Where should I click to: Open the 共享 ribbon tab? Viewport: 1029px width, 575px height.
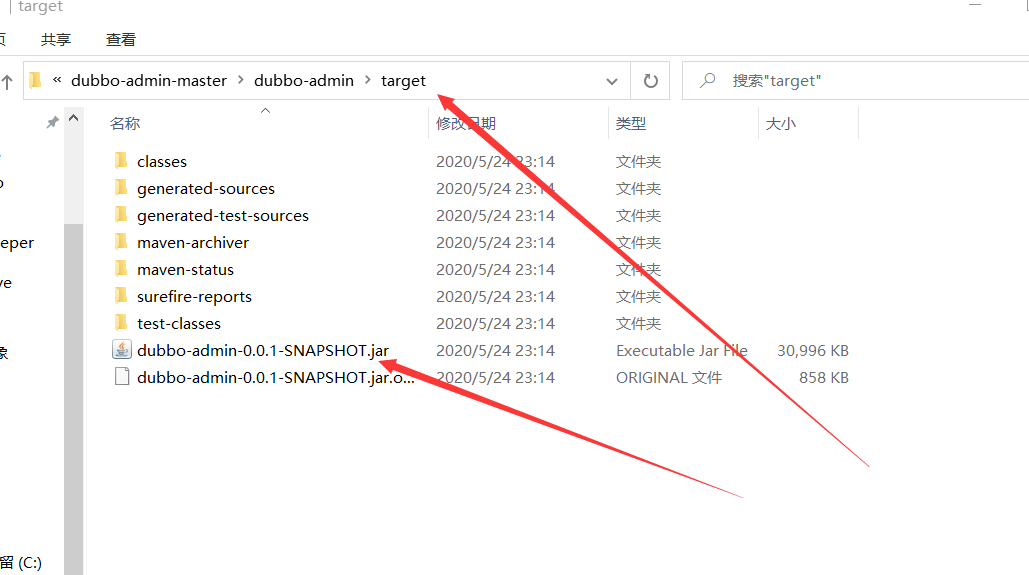tap(56, 39)
